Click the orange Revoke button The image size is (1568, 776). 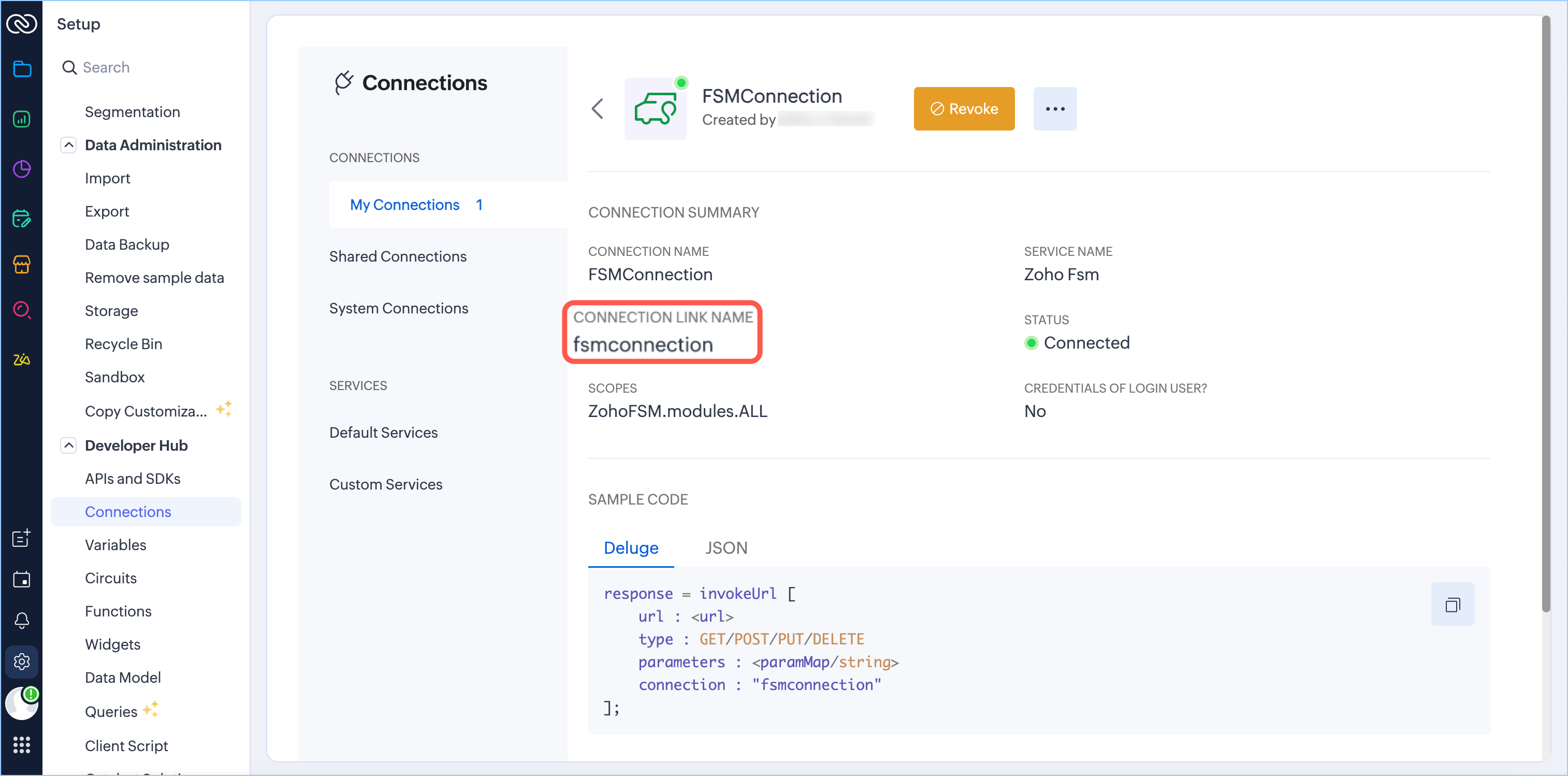click(964, 109)
